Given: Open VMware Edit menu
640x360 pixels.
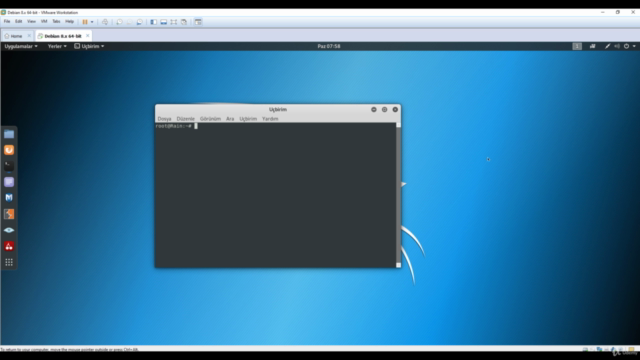Looking at the screenshot, I should [x=18, y=22].
